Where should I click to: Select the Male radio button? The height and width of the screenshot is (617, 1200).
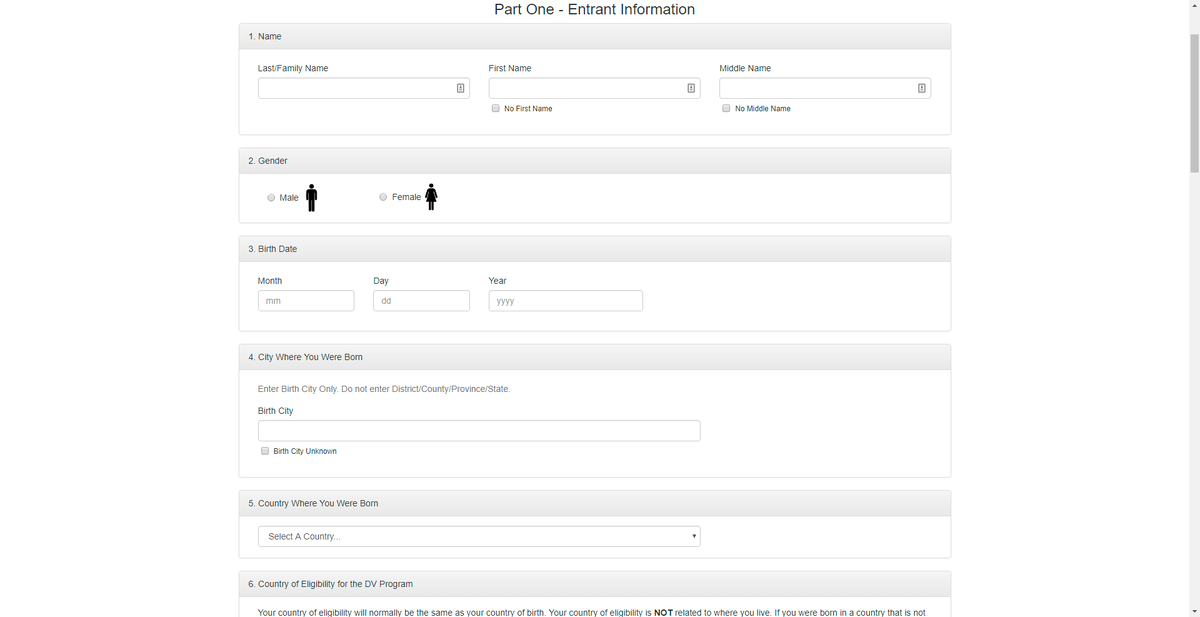(x=271, y=198)
